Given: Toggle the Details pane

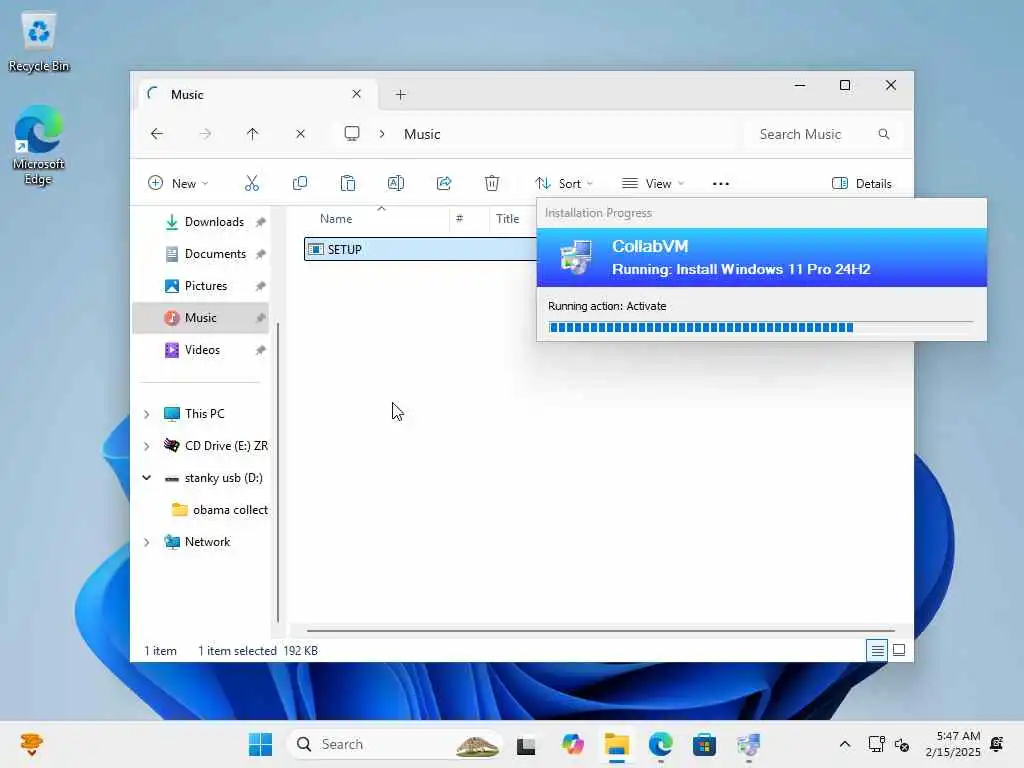Looking at the screenshot, I should tap(861, 184).
